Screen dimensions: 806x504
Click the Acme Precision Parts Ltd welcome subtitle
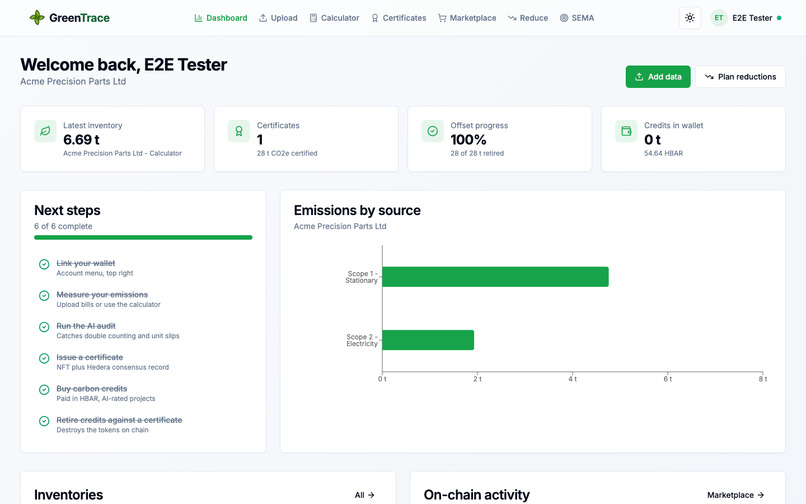click(73, 81)
